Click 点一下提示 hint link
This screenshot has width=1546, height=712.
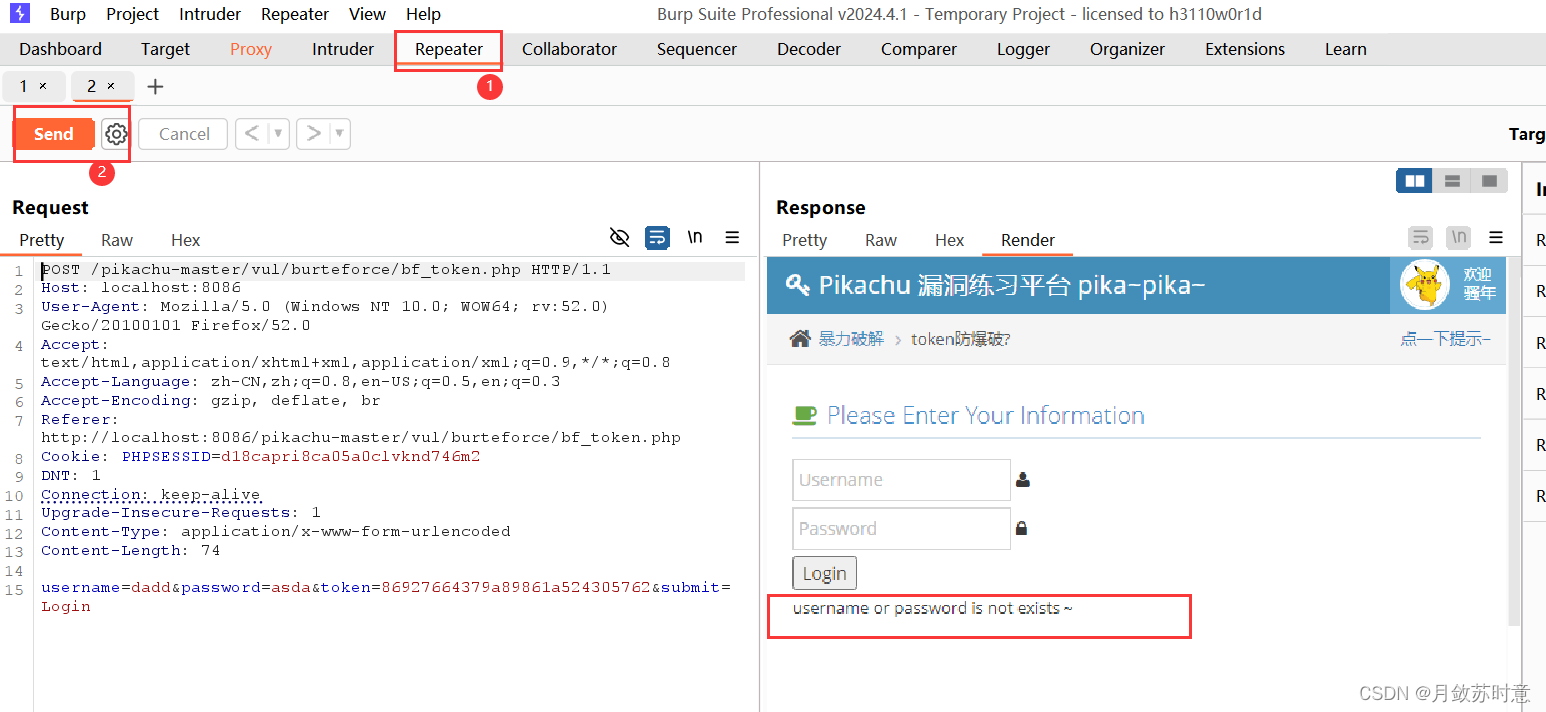pyautogui.click(x=1445, y=339)
